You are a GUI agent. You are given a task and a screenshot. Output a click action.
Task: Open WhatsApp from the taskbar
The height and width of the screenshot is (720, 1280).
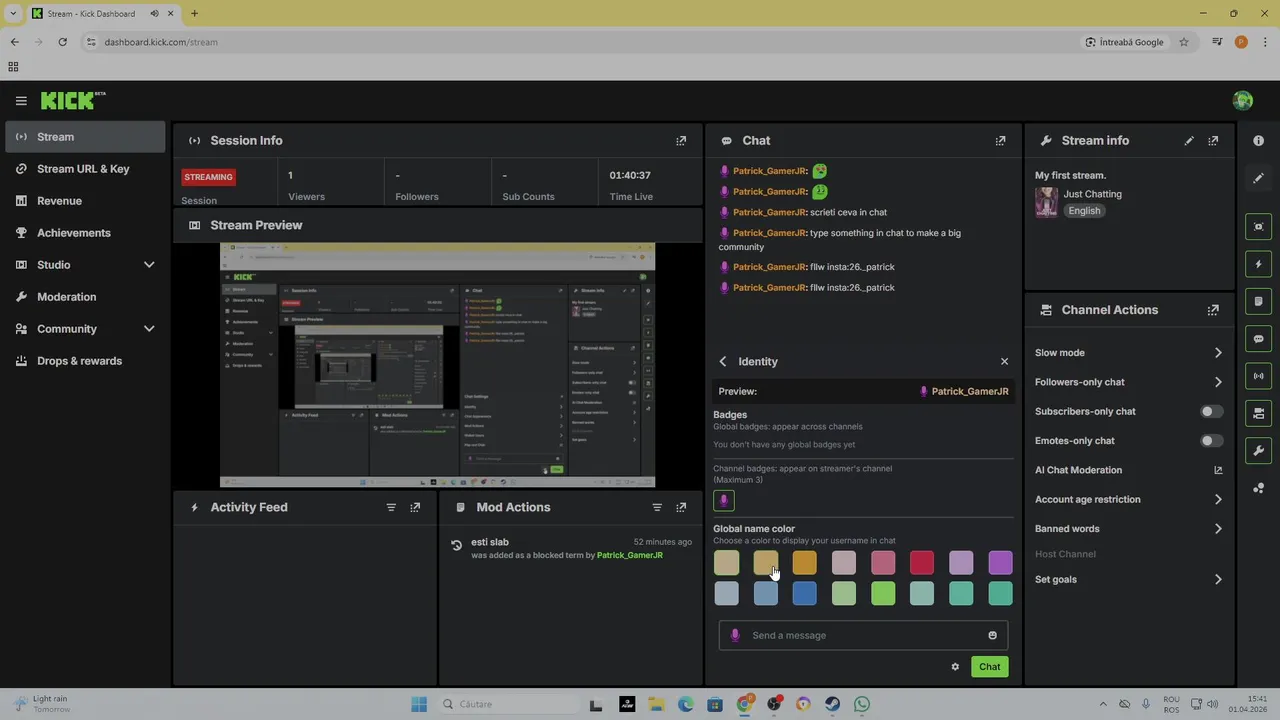(862, 704)
